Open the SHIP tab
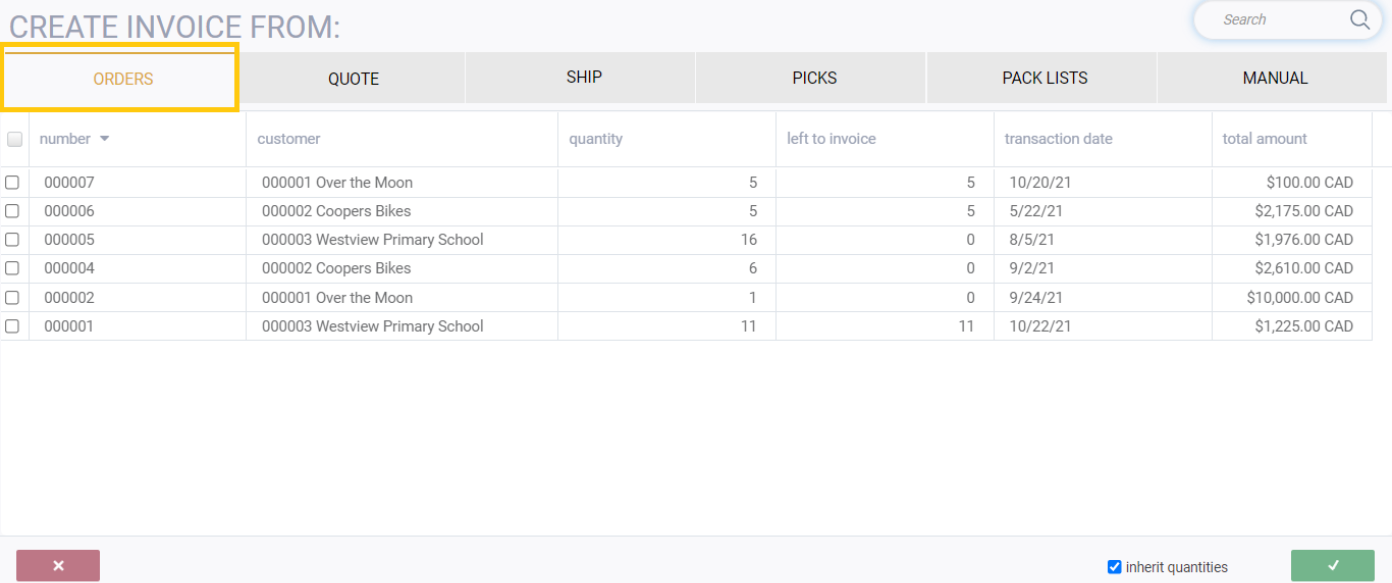The width and height of the screenshot is (1392, 583). tap(583, 77)
